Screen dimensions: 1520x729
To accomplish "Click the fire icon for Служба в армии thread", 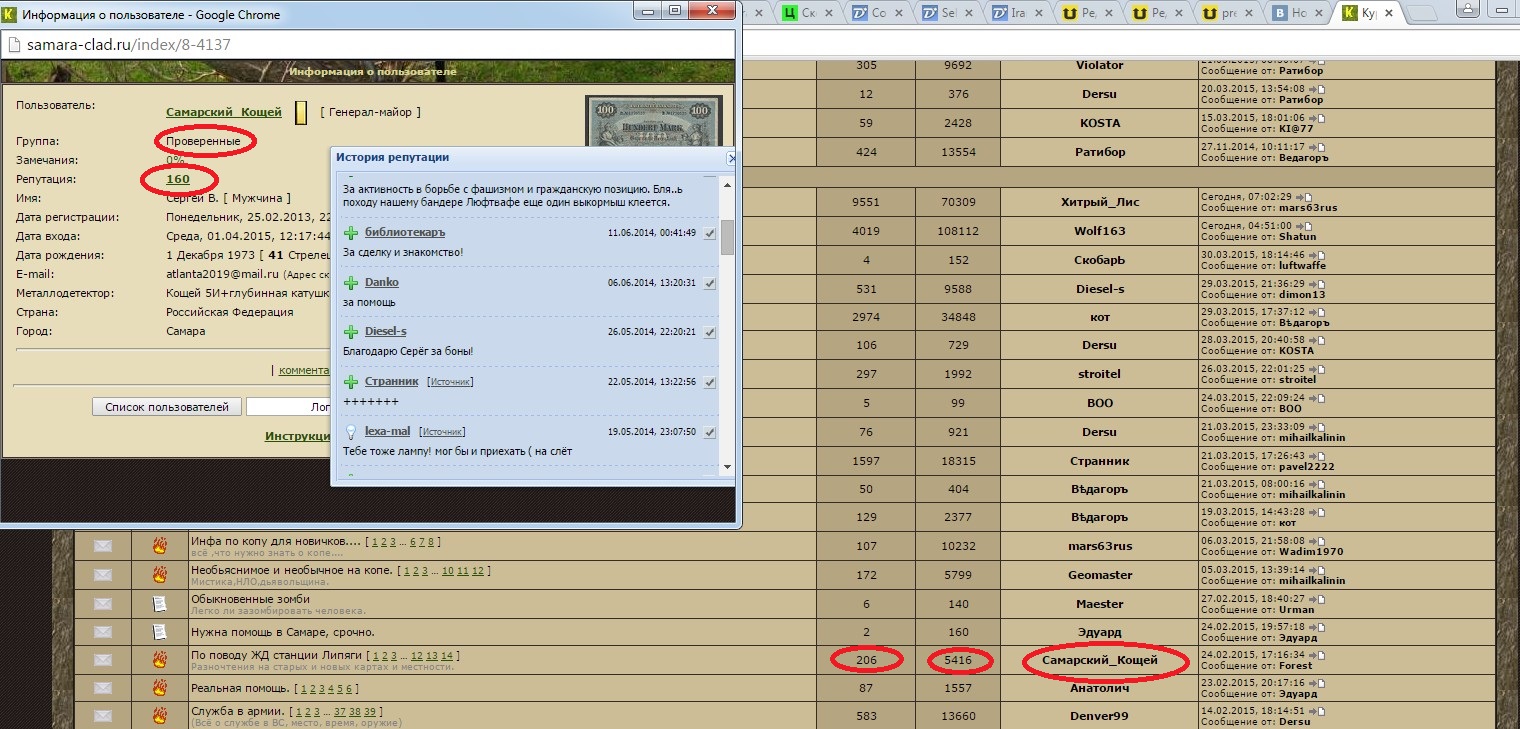I will coord(159,716).
